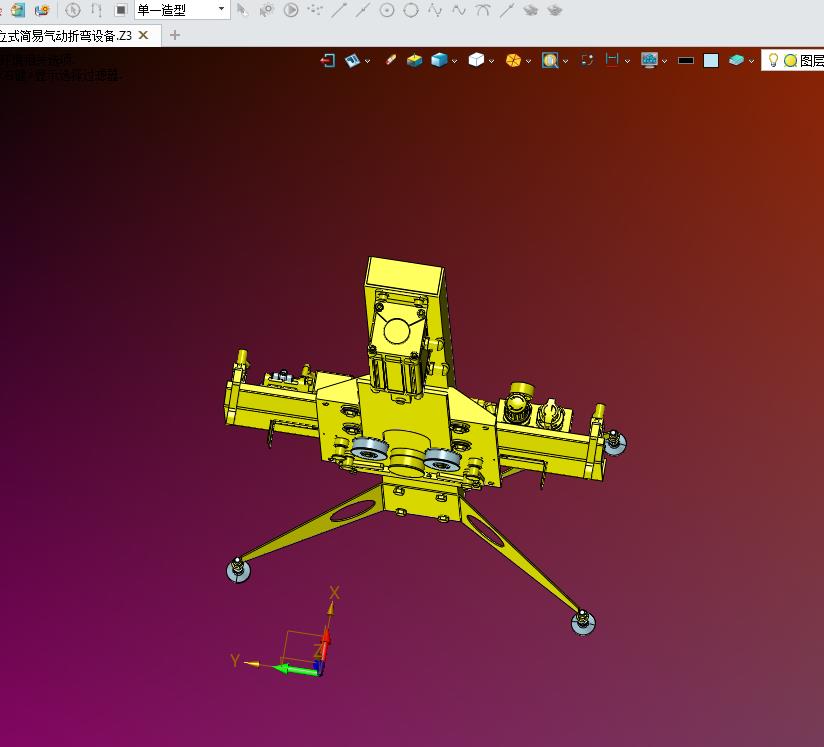Expand the arrow beside the magnifier icon
Screen dimensions: 824x747
(x=565, y=61)
